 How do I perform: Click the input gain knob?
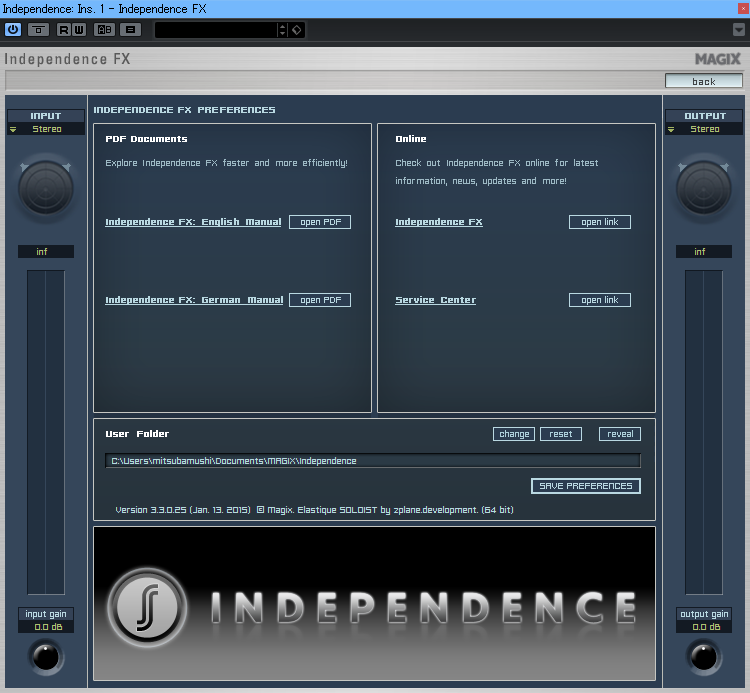point(46,658)
